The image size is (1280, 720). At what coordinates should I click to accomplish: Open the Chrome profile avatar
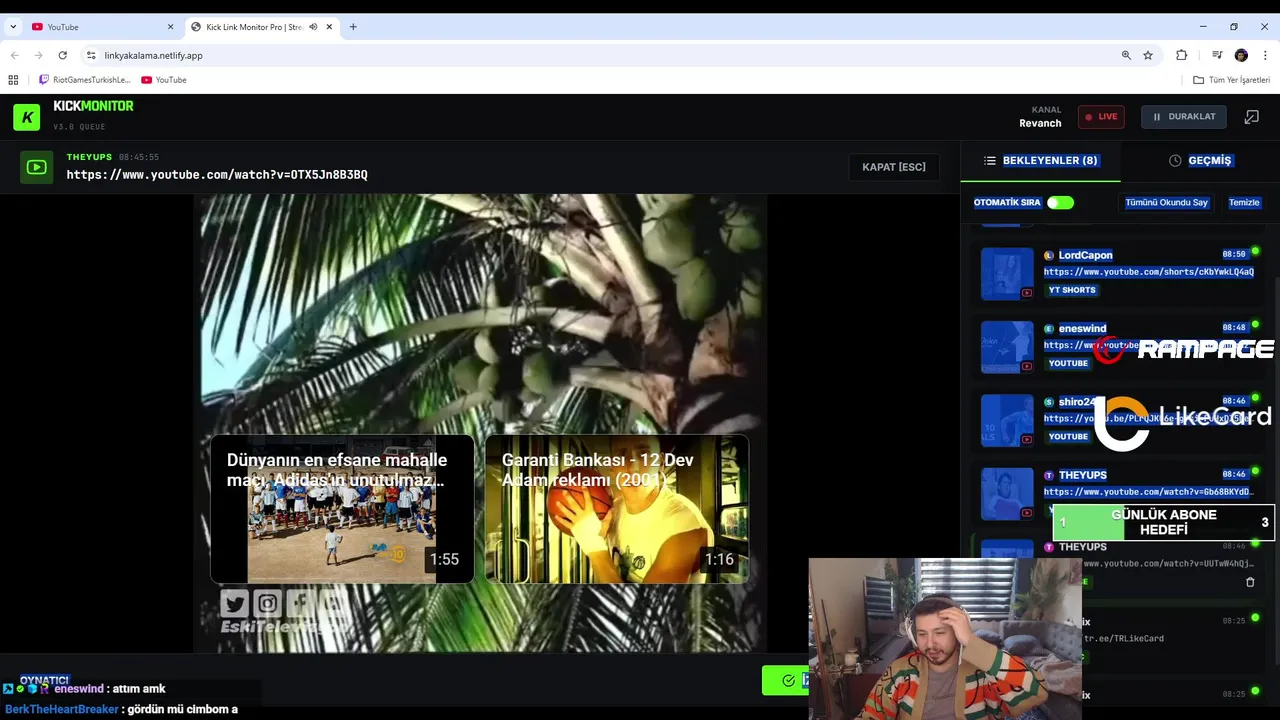click(1241, 55)
